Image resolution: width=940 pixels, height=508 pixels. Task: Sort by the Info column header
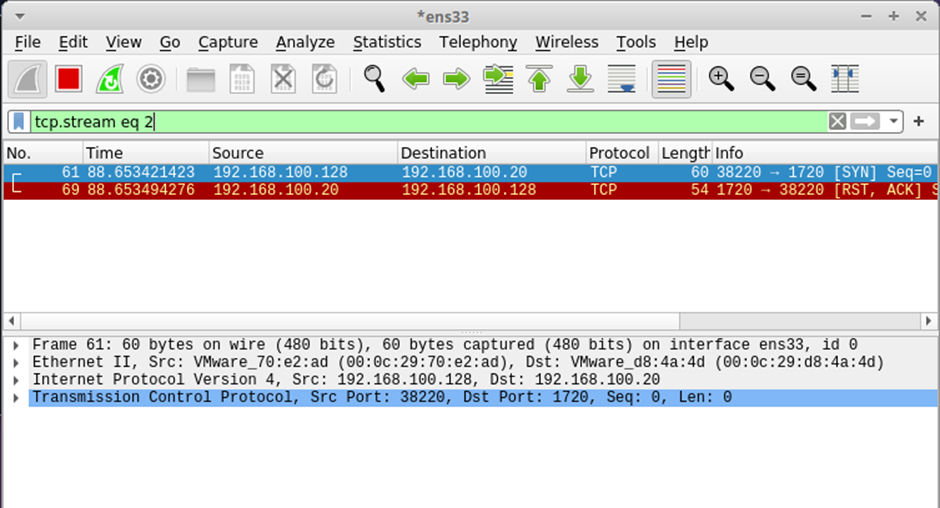click(825, 153)
